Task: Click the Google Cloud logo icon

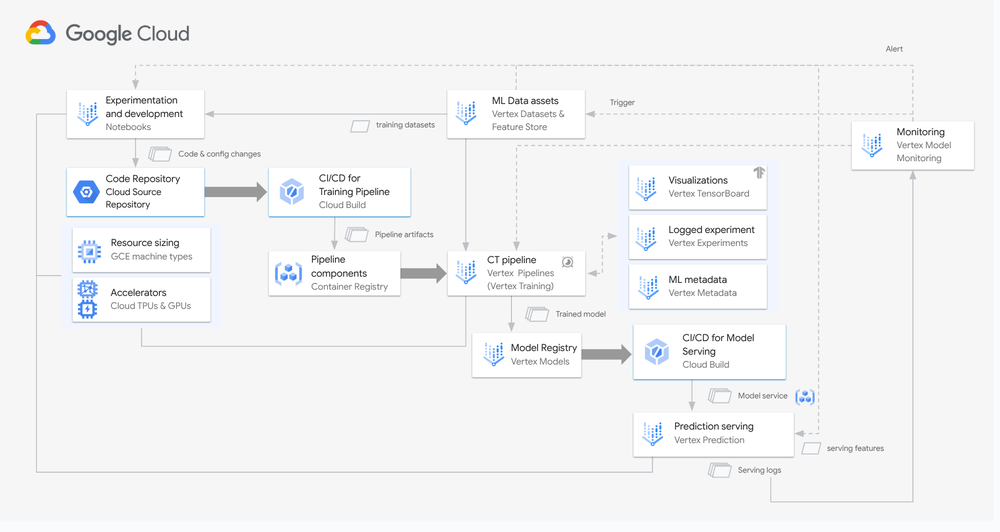Action: [41, 33]
